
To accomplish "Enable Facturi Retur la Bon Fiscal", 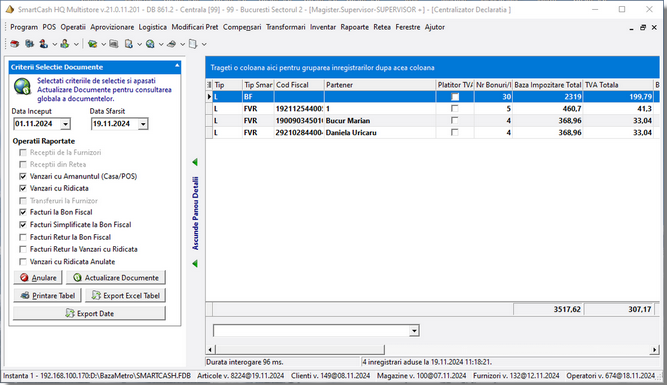I will click(23, 237).
